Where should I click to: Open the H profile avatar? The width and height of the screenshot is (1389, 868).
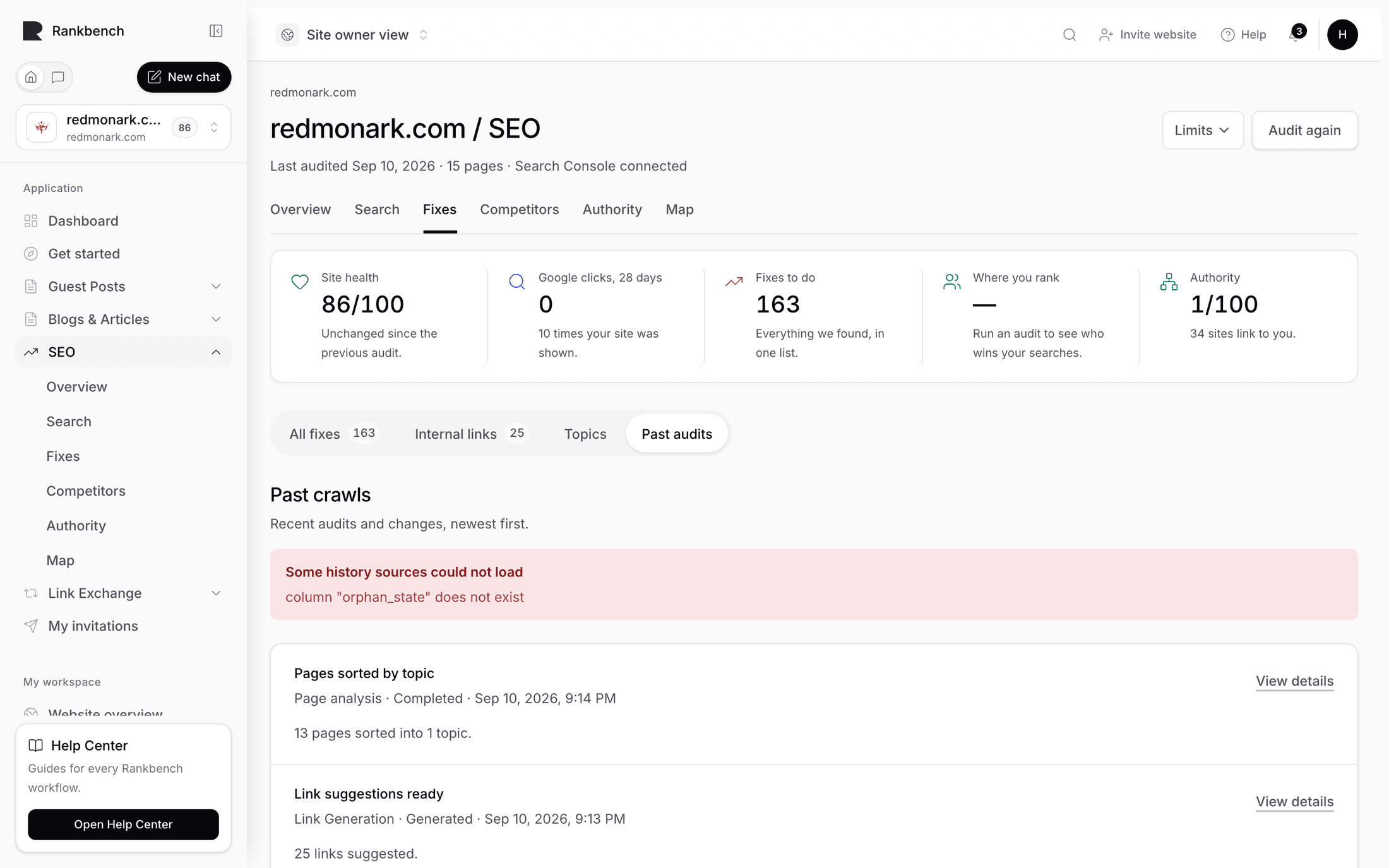click(1342, 35)
